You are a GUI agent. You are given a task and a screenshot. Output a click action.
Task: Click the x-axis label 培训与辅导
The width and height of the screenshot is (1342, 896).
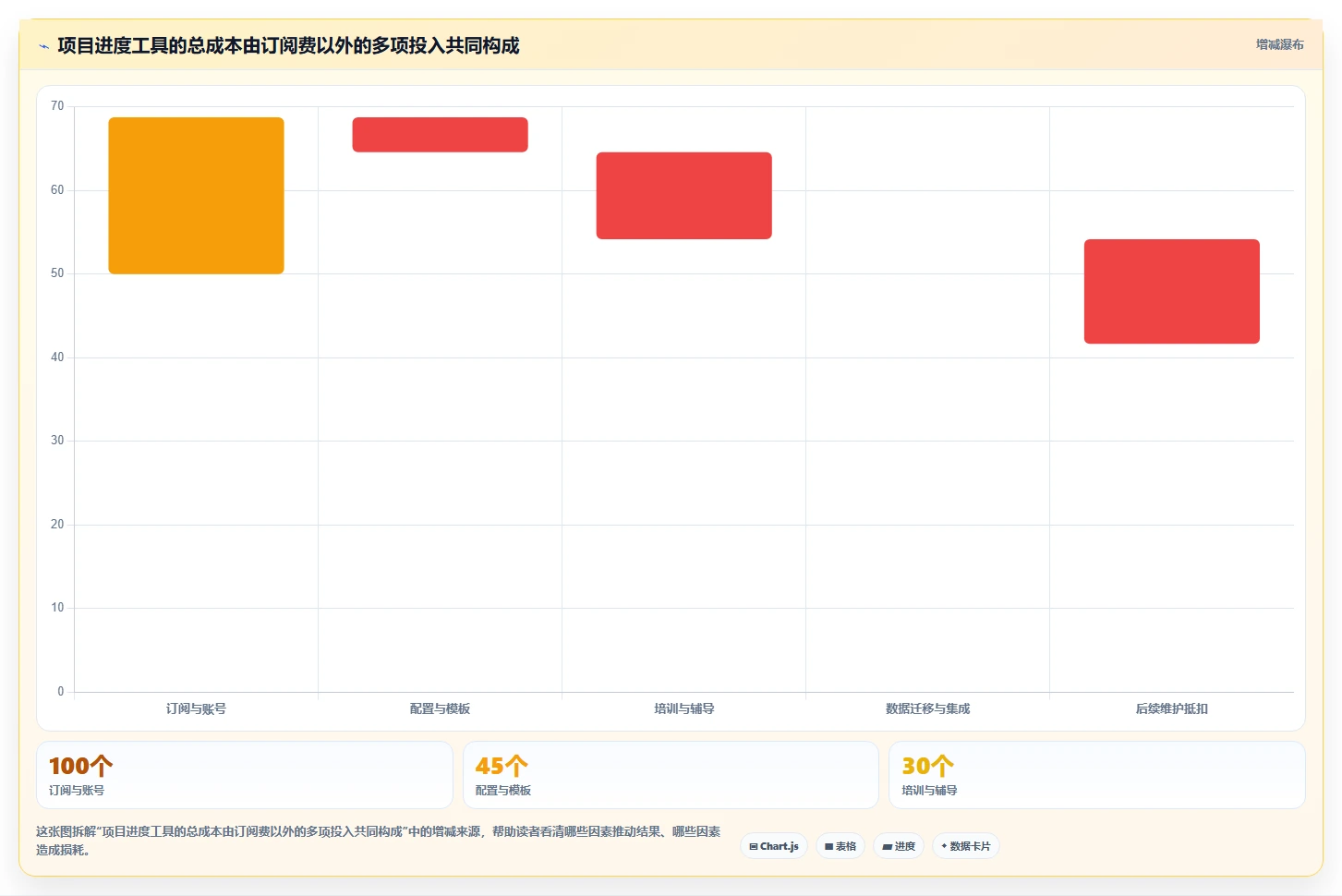(683, 708)
